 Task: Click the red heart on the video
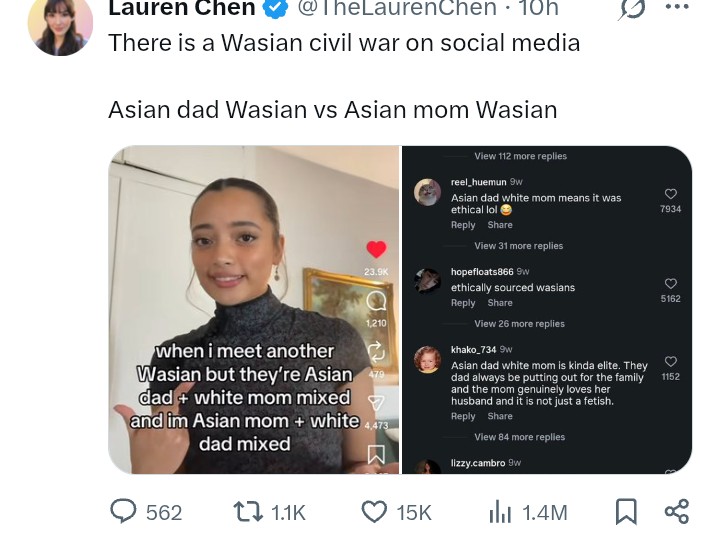click(x=376, y=249)
